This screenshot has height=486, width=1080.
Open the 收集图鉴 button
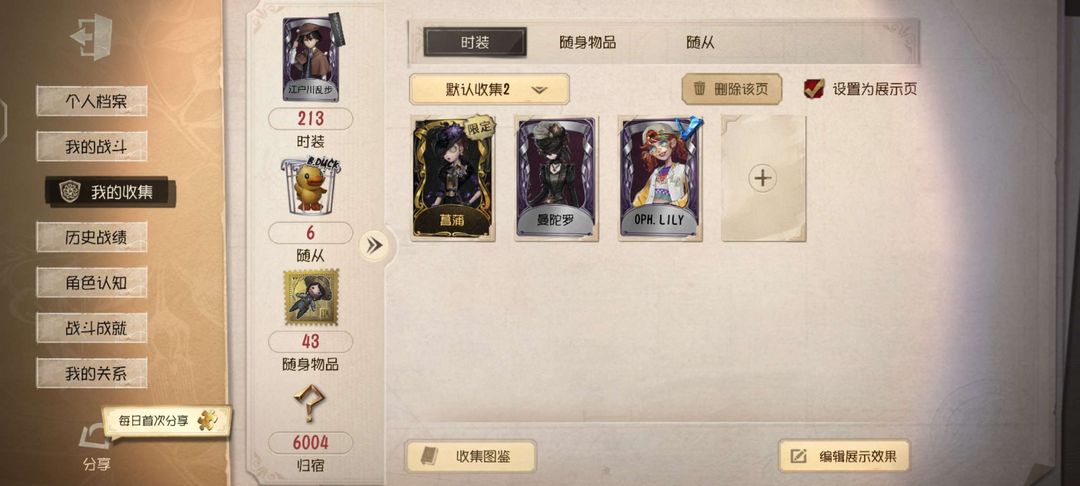click(x=470, y=456)
